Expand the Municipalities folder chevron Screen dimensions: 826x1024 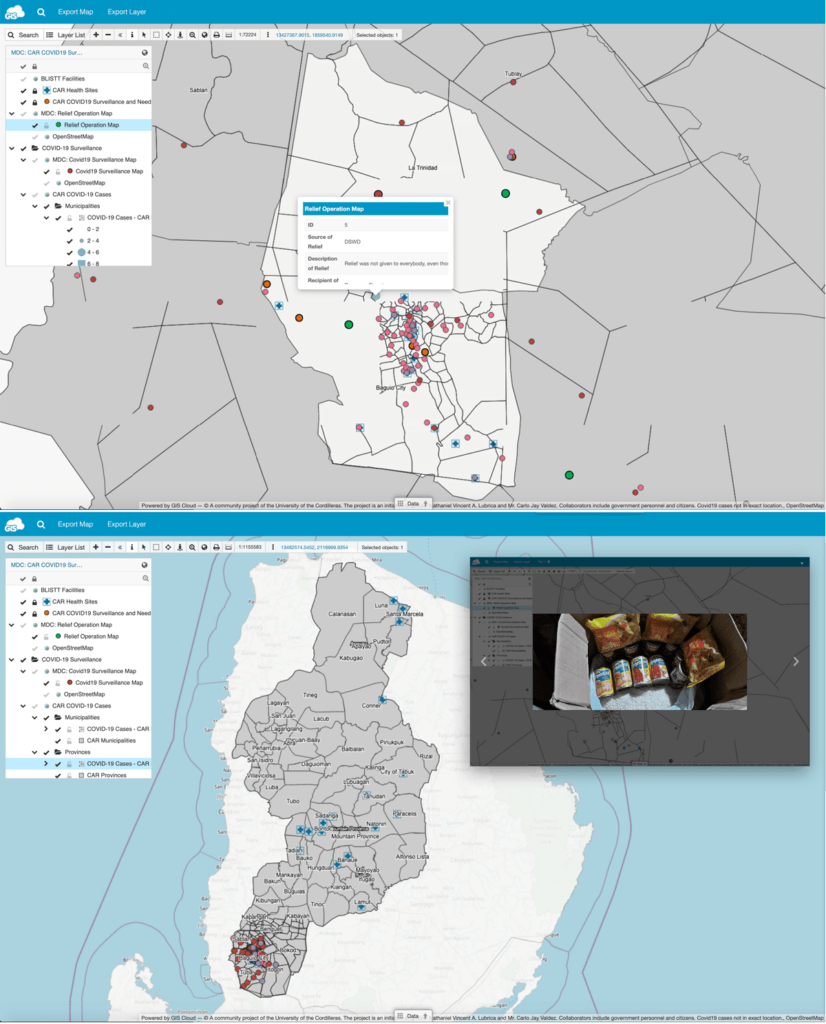[35, 206]
